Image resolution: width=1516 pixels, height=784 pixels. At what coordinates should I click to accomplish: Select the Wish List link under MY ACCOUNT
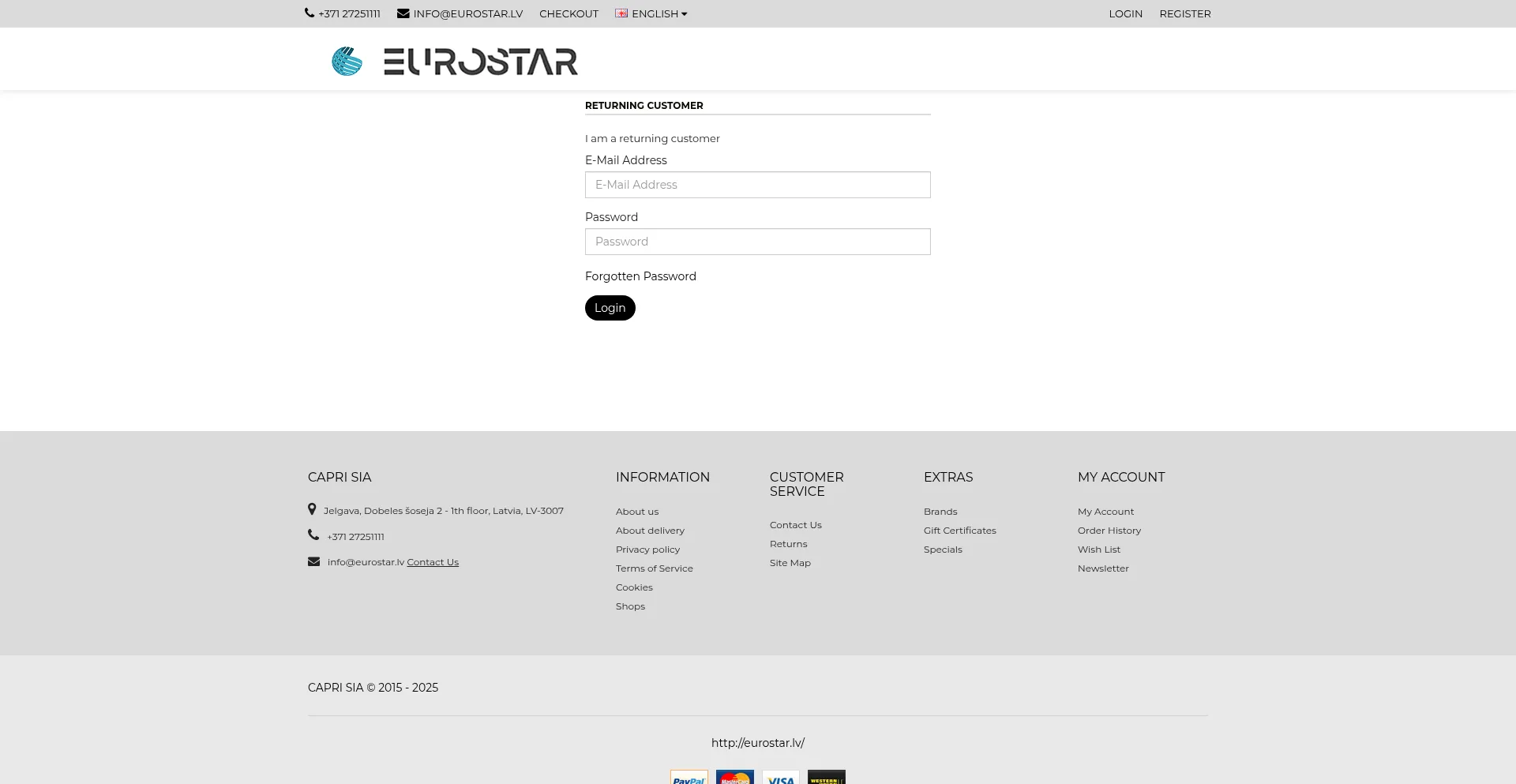[x=1098, y=549]
